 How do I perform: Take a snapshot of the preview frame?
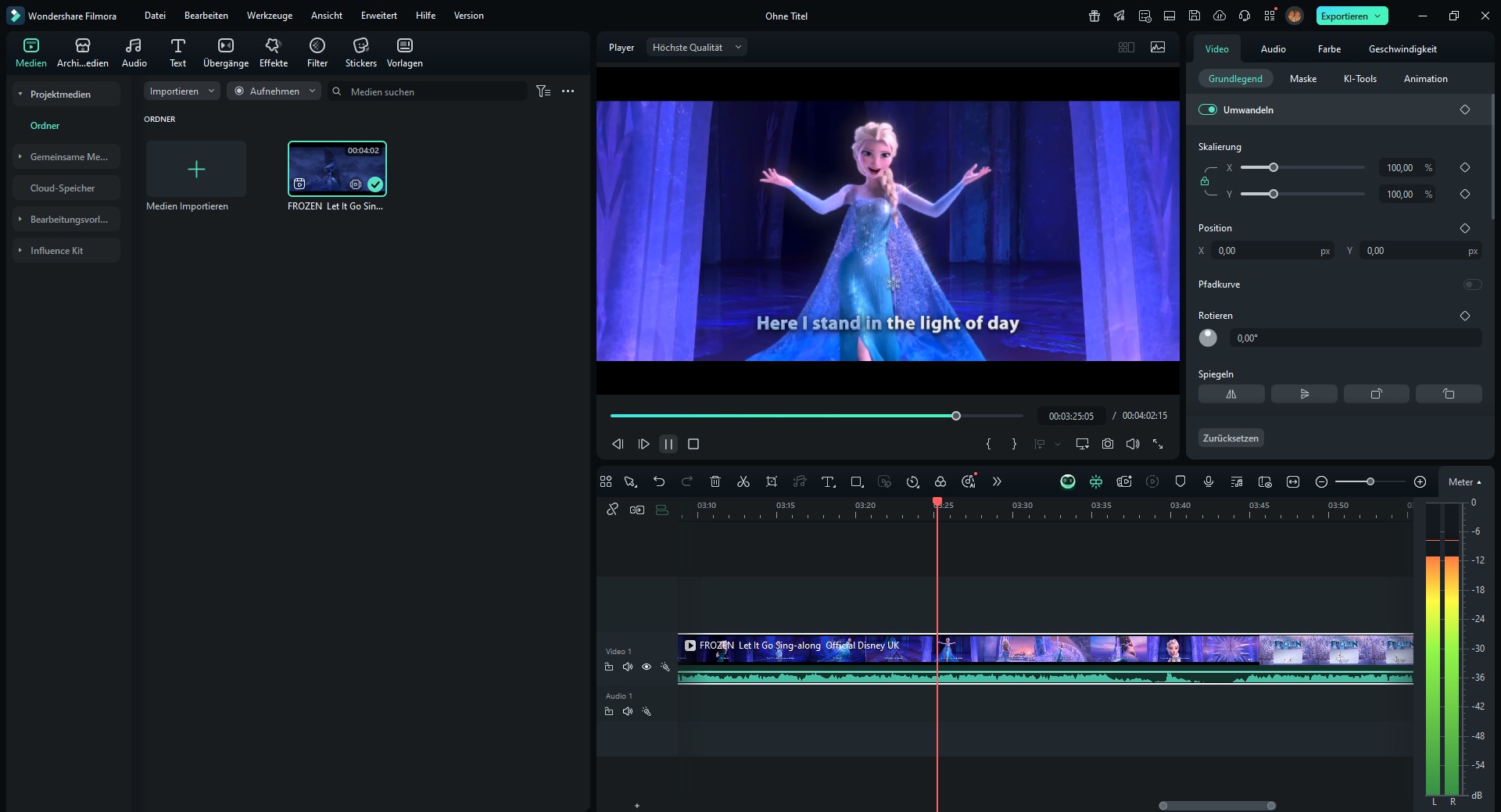click(1108, 444)
